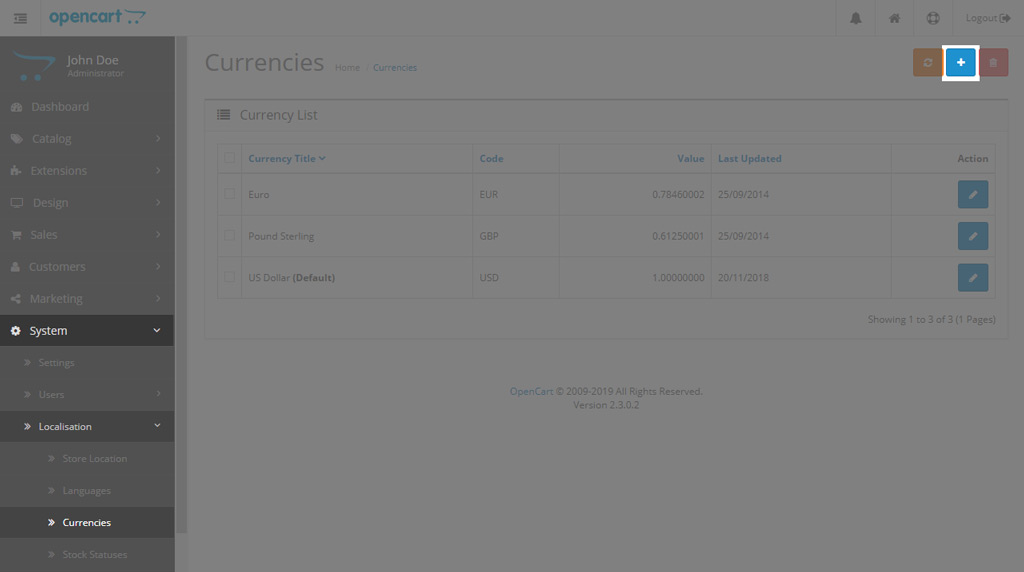Expand the Users submenu

87,394
